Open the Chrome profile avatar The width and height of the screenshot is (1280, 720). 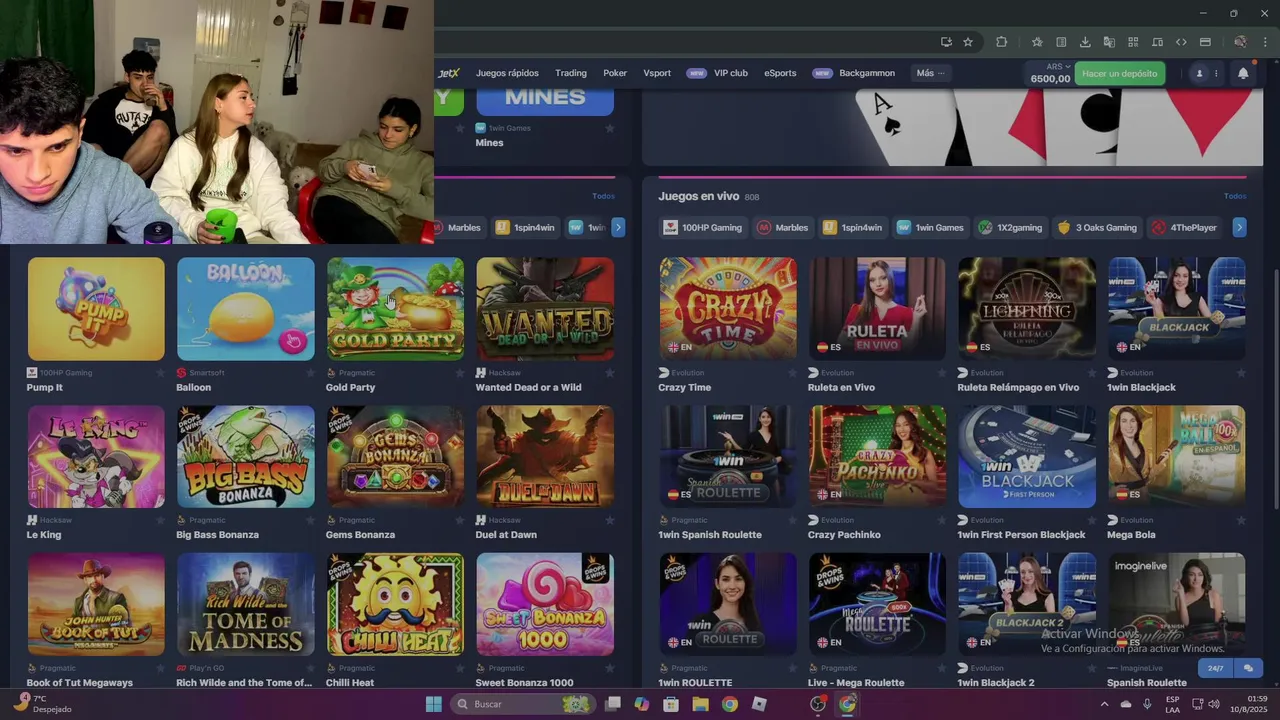[1240, 42]
